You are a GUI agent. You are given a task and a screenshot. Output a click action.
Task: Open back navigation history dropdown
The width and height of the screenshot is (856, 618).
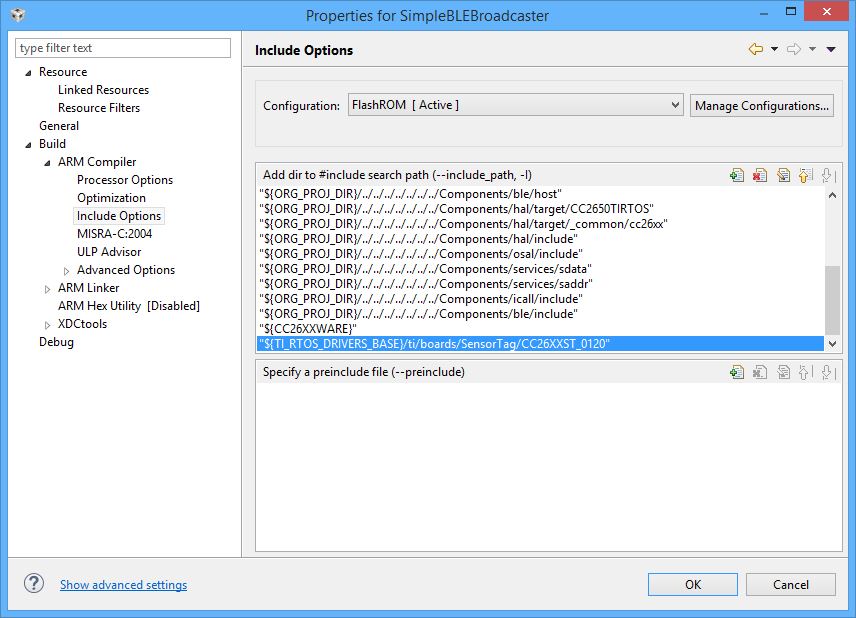pyautogui.click(x=774, y=49)
